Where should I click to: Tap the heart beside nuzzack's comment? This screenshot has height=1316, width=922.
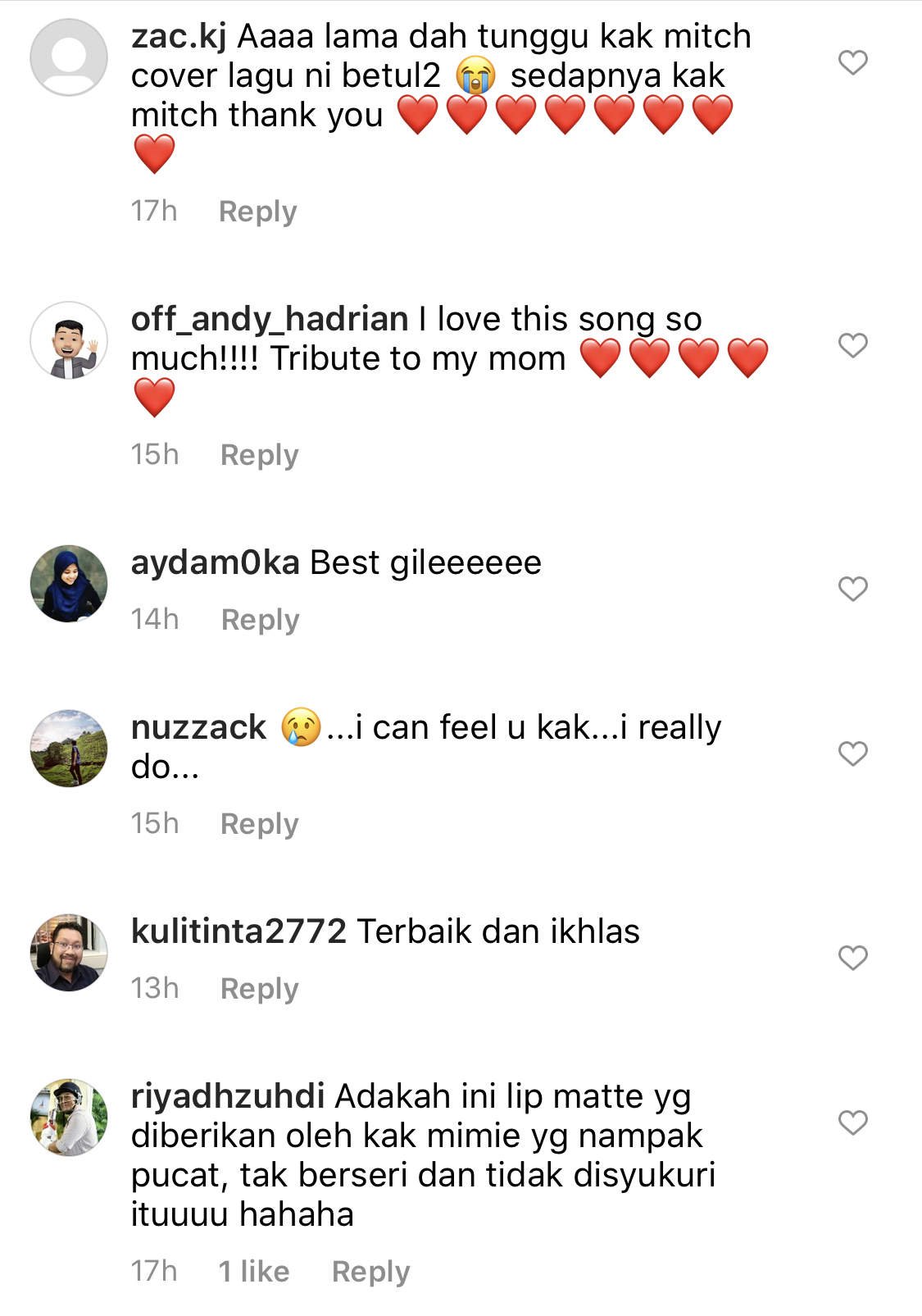(852, 754)
